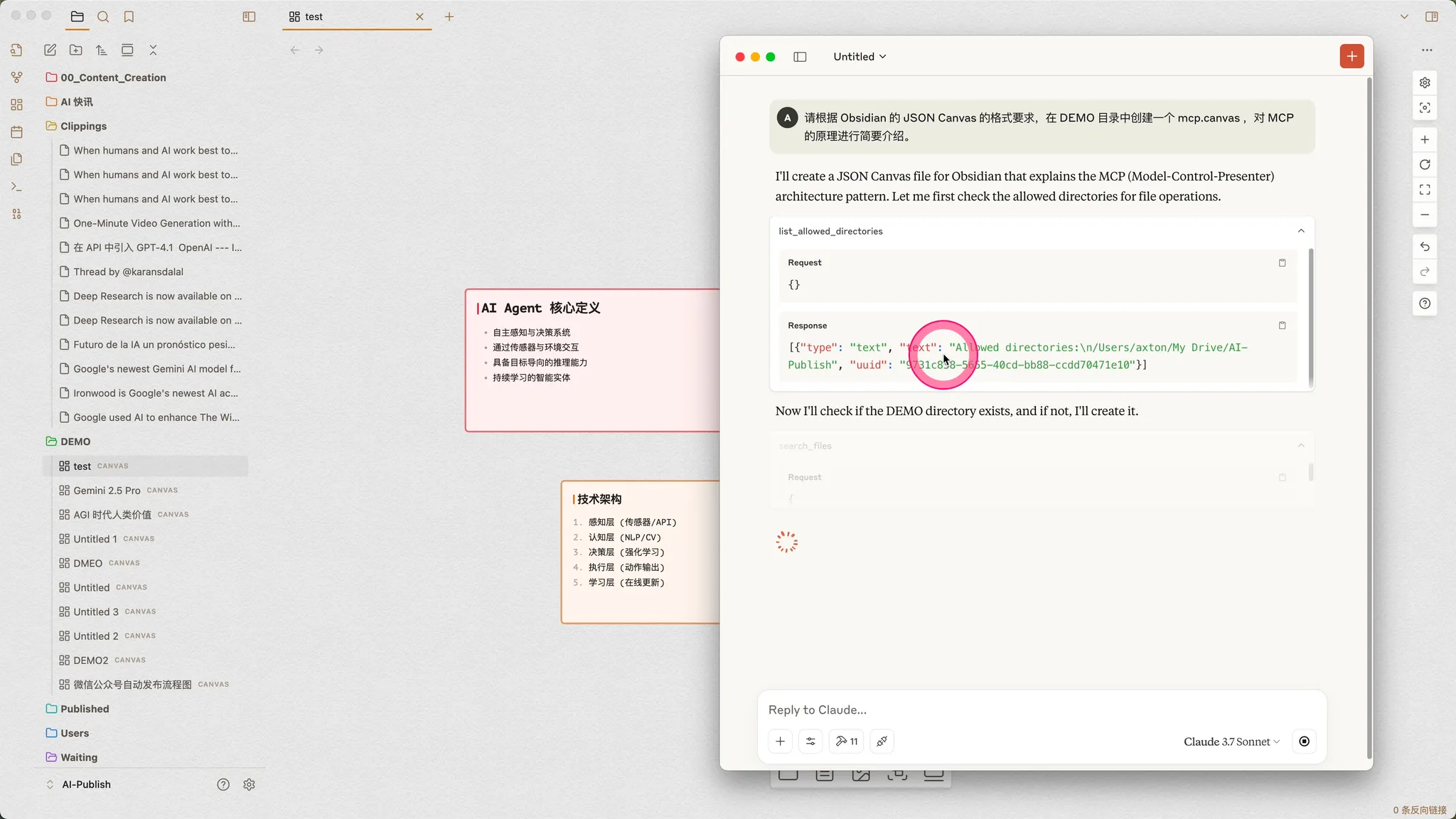Toggle the Claude window sidebar
1456x819 pixels.
[x=800, y=57]
